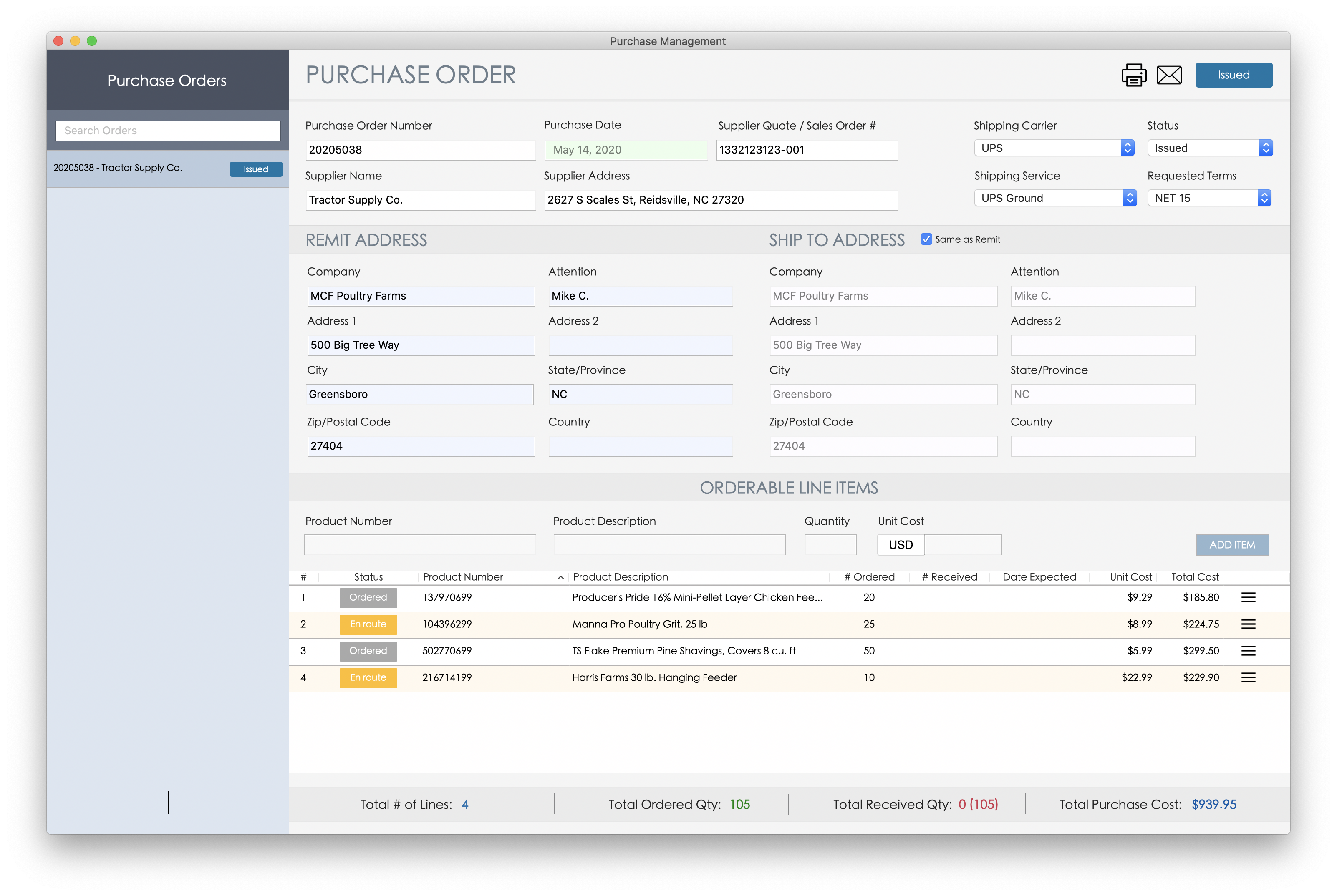Viewport: 1337px width, 896px height.
Task: Open hamburger menu for line item 1
Action: point(1248,597)
